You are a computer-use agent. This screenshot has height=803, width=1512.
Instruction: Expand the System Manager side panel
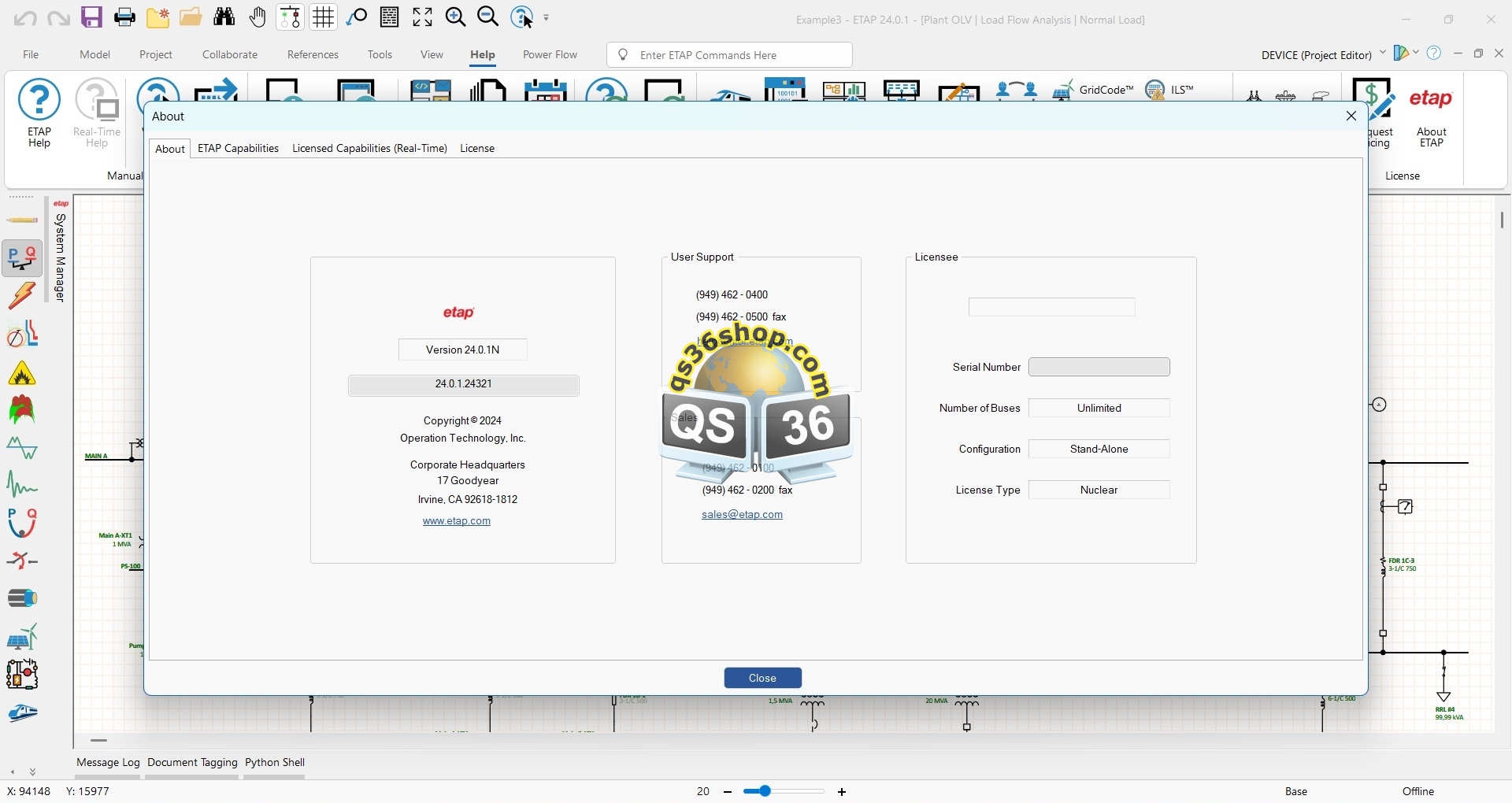coord(60,250)
